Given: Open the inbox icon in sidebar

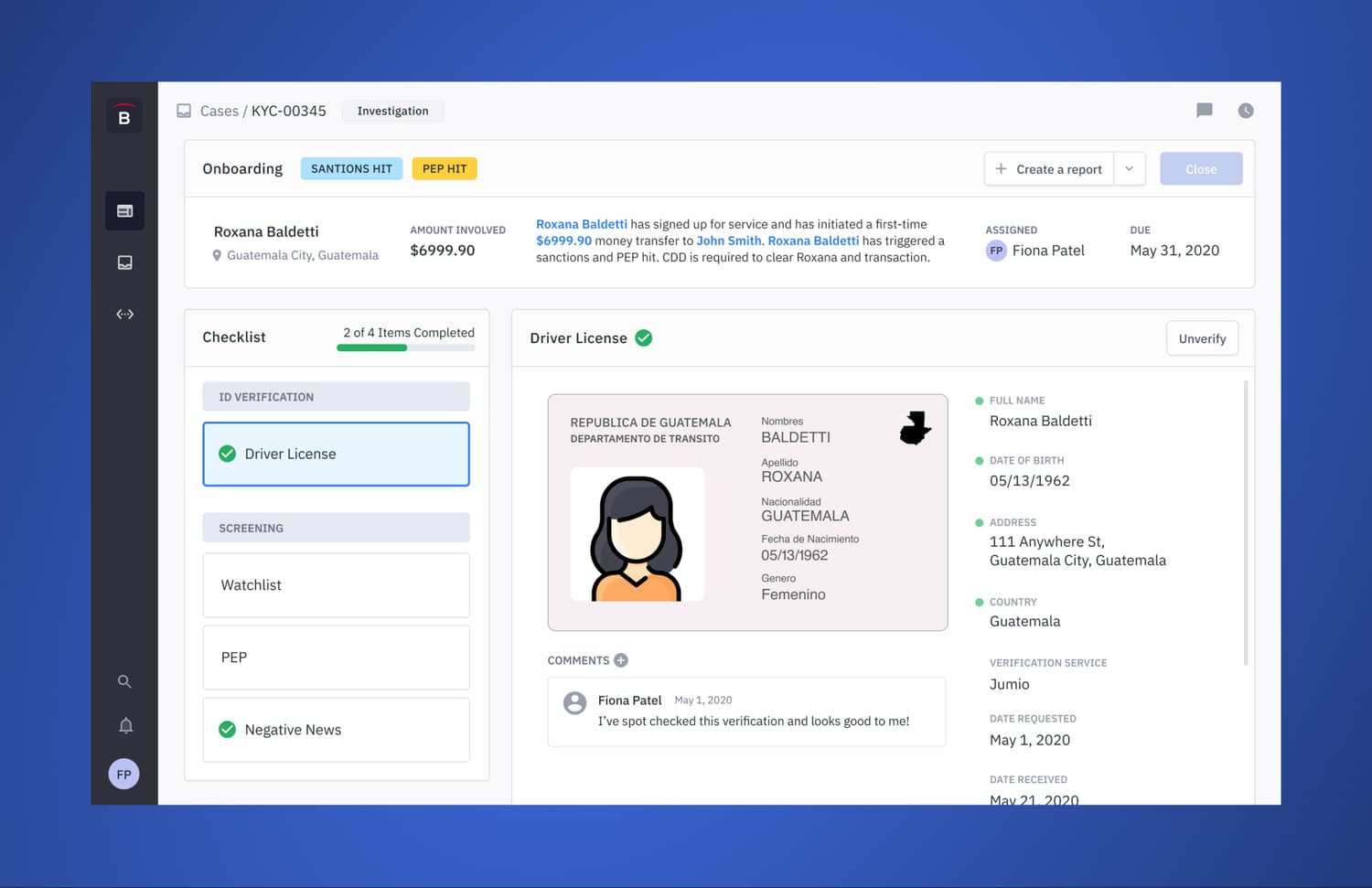Looking at the screenshot, I should [x=125, y=262].
